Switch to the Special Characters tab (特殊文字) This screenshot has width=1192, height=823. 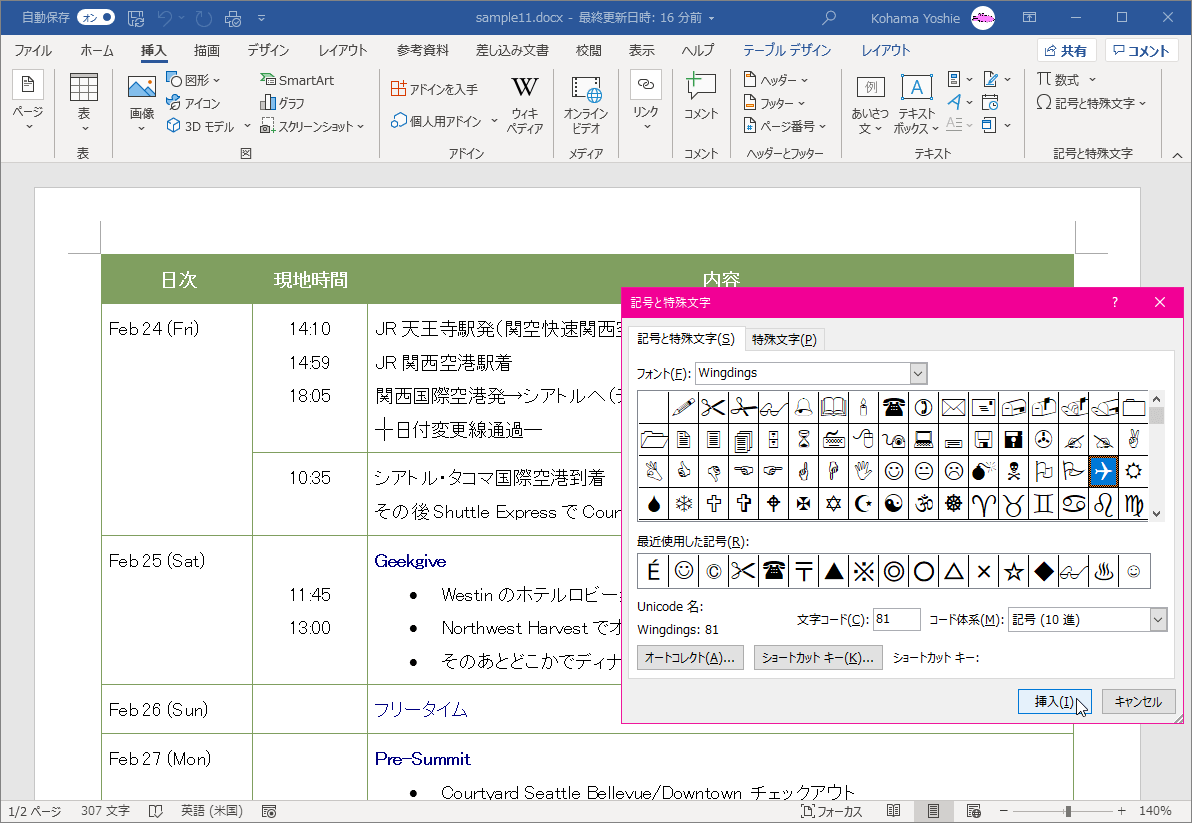click(x=784, y=340)
